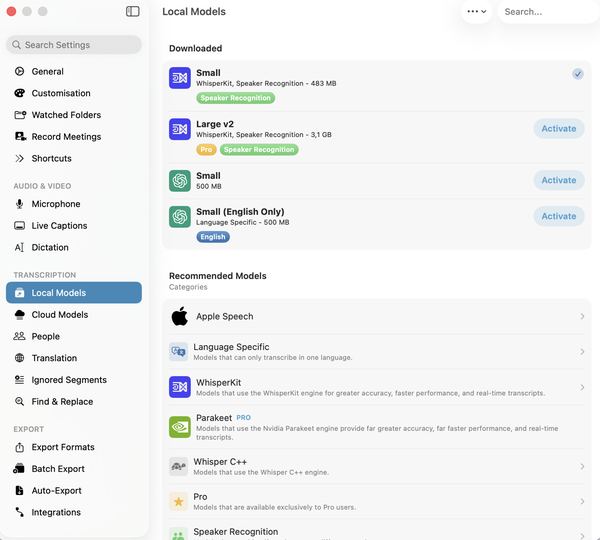The height and width of the screenshot is (540, 600).
Task: Toggle the sidebar panel icon
Action: (132, 11)
